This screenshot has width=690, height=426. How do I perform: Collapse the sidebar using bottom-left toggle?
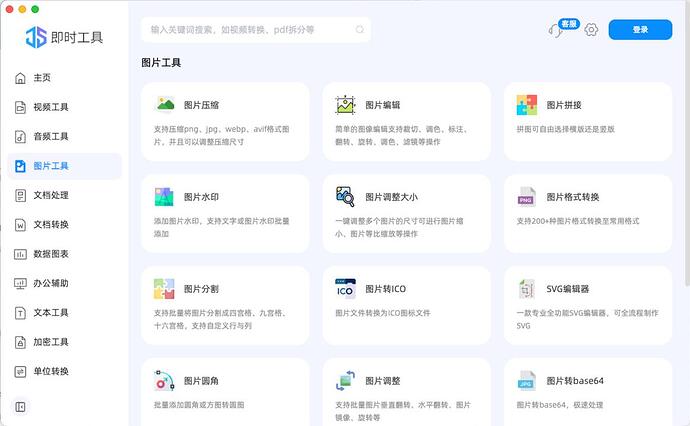click(x=21, y=406)
